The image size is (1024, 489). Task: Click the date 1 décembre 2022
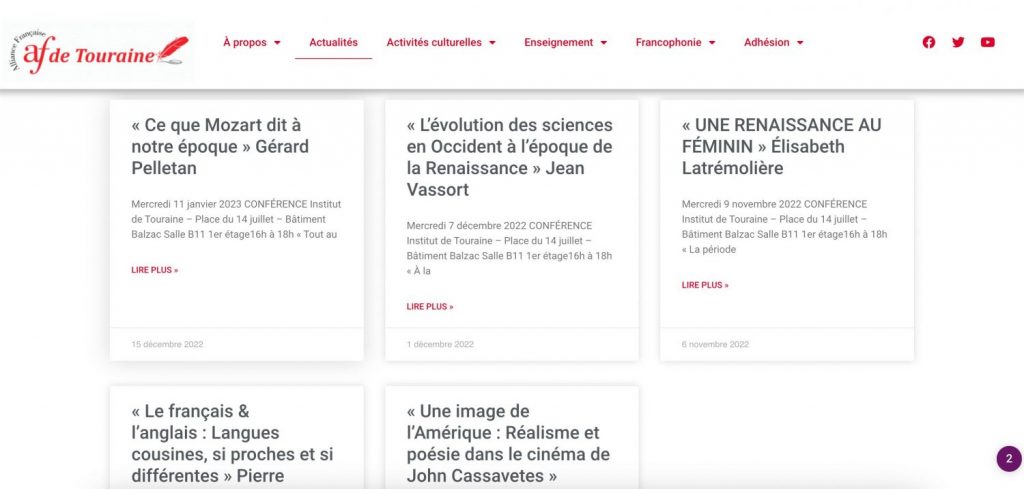[440, 344]
